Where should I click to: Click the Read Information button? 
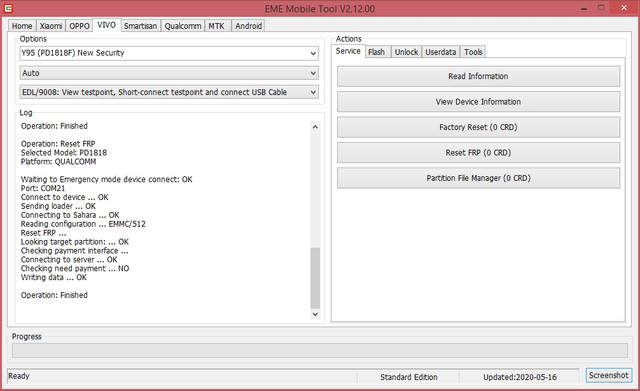pos(478,76)
